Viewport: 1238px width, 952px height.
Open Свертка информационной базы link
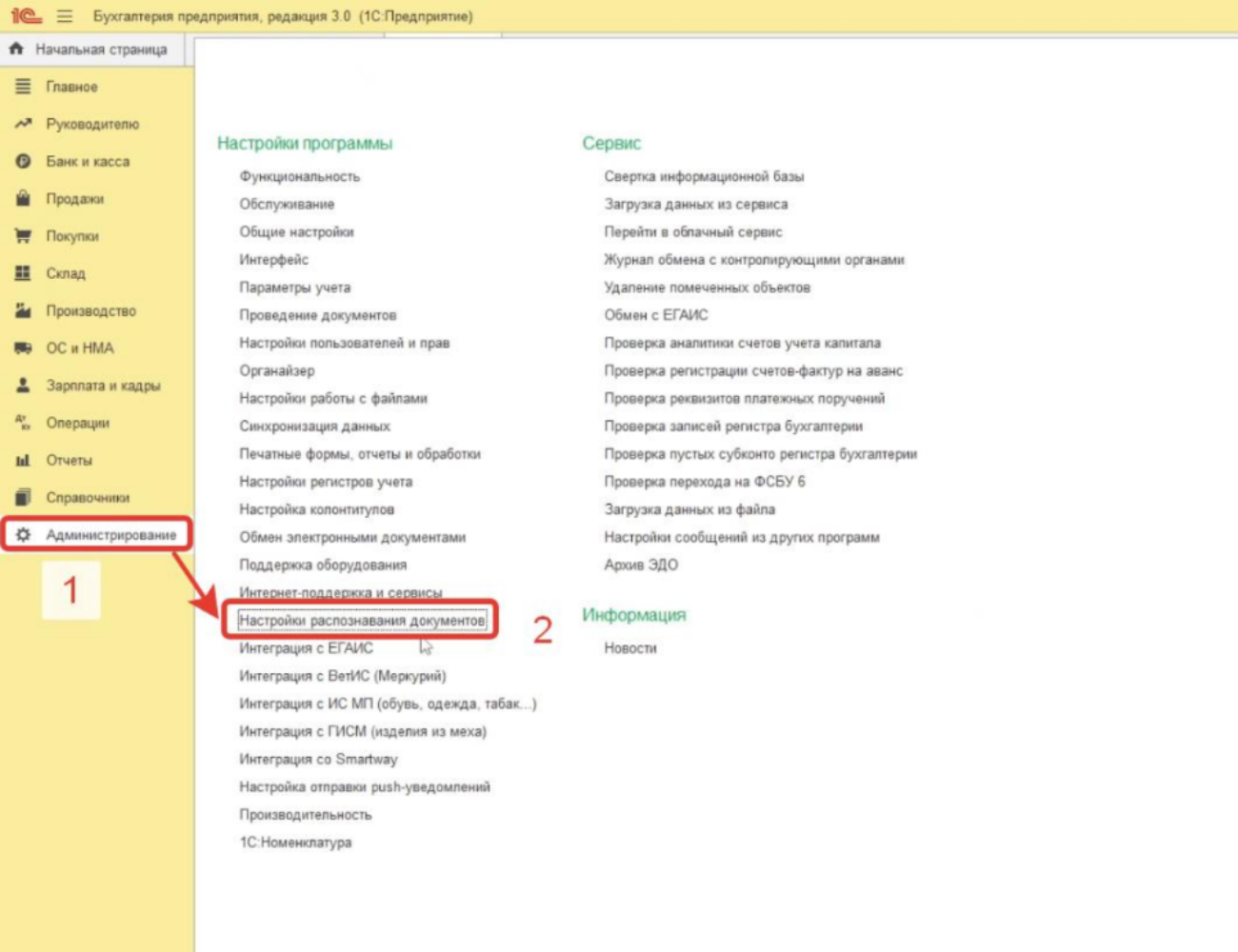tap(704, 176)
